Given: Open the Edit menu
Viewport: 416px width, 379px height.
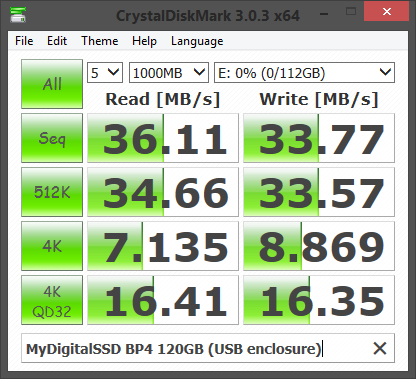Looking at the screenshot, I should [x=57, y=41].
